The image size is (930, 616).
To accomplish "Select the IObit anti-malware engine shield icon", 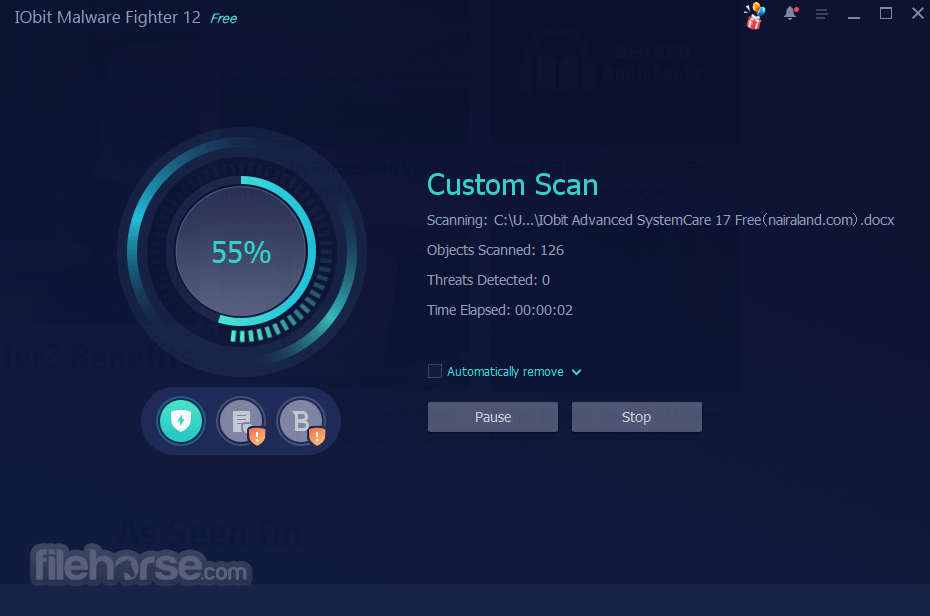I will coord(181,421).
